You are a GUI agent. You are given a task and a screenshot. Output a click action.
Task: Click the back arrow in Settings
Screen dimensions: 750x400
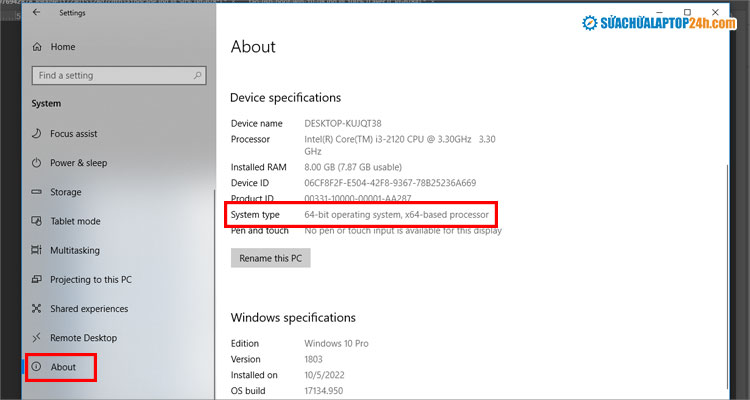pos(36,13)
